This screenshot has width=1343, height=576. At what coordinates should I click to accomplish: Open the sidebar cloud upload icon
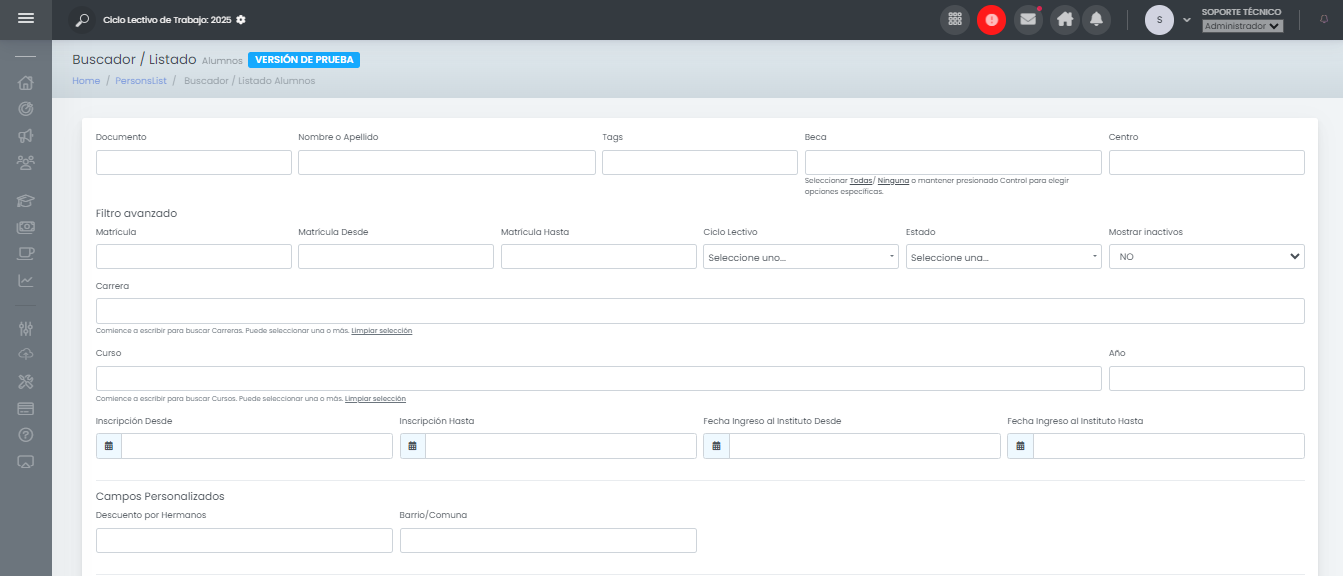(x=26, y=354)
